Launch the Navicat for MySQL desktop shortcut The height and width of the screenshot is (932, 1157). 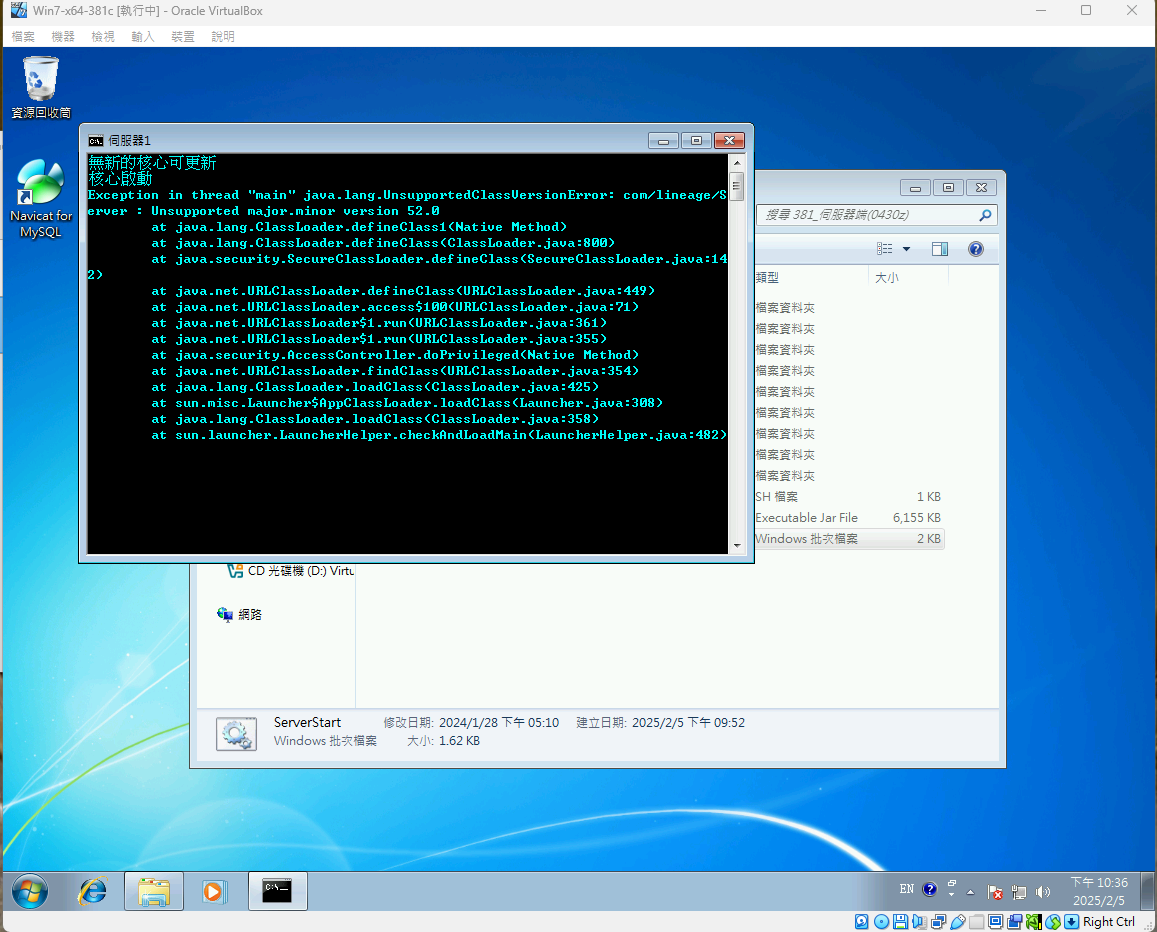(41, 199)
